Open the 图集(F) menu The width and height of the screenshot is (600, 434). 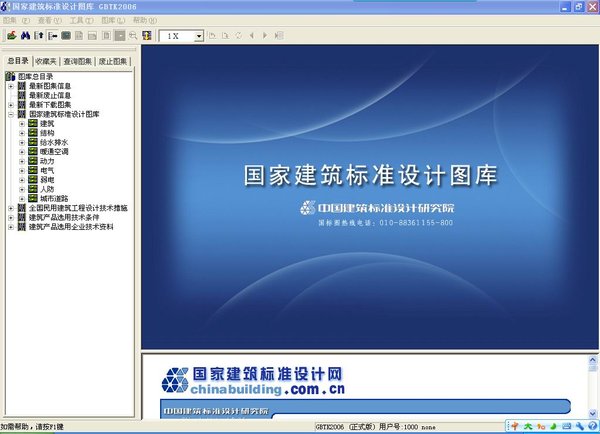pyautogui.click(x=16, y=20)
